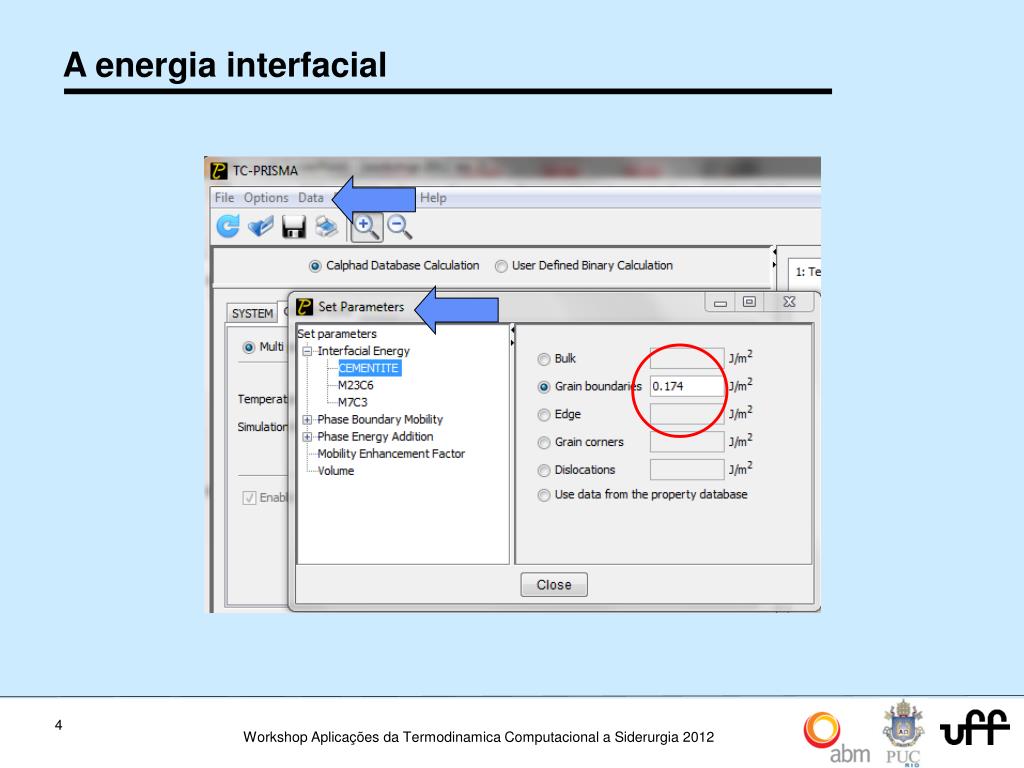Expand the Phase Boundary Mobility node
Image resolution: width=1024 pixels, height=768 pixels.
[x=307, y=420]
